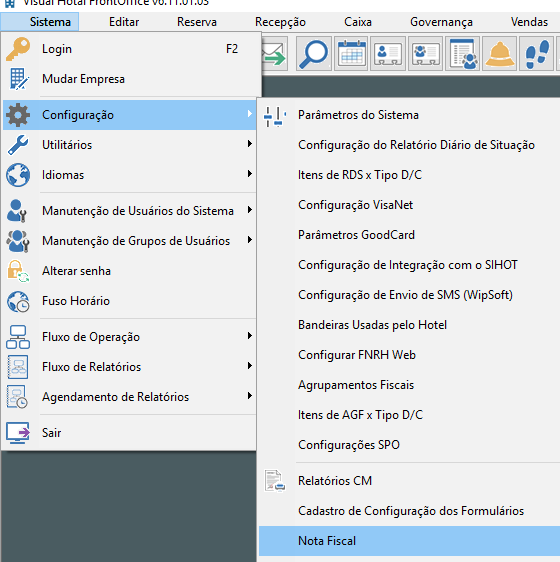Image resolution: width=560 pixels, height=562 pixels.
Task: Click the flowchart icon beside Fluxo de Operação
Action: 18,337
